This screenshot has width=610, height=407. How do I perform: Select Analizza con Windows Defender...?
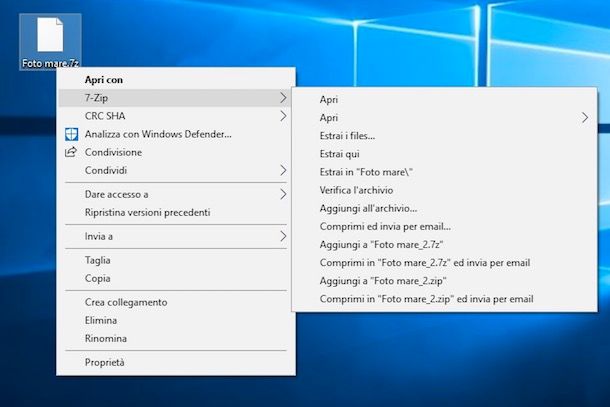(176, 134)
